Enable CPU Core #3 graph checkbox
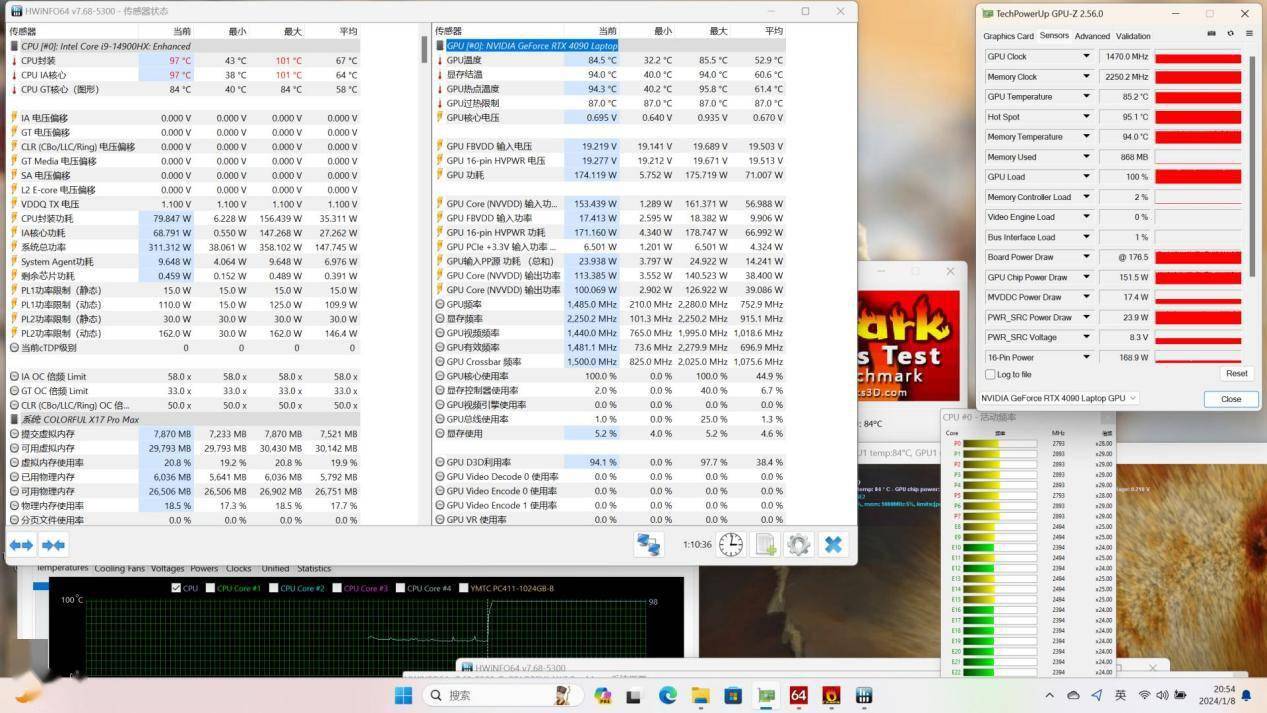 [337, 588]
